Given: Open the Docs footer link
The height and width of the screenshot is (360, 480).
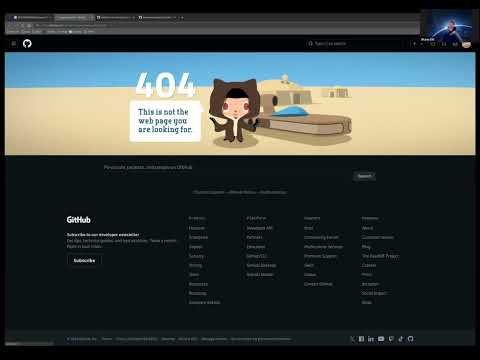Looking at the screenshot, I should (308, 228).
